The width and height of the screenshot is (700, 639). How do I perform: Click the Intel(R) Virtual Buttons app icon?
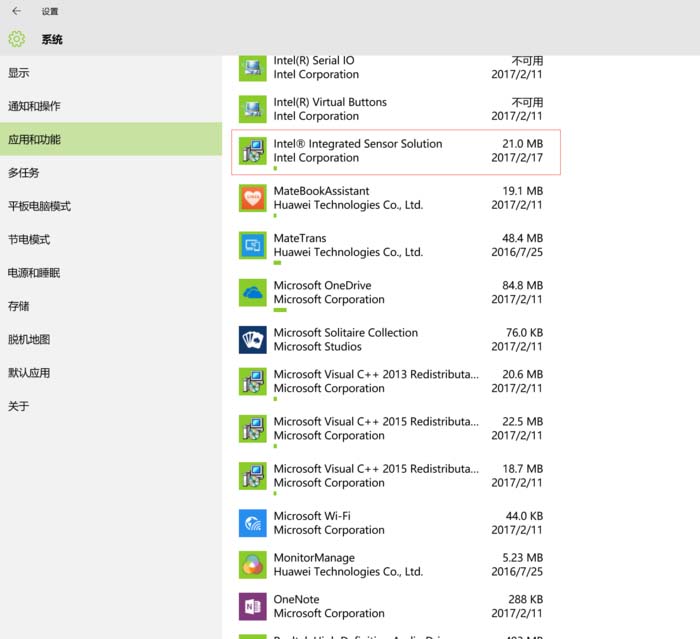pos(253,109)
